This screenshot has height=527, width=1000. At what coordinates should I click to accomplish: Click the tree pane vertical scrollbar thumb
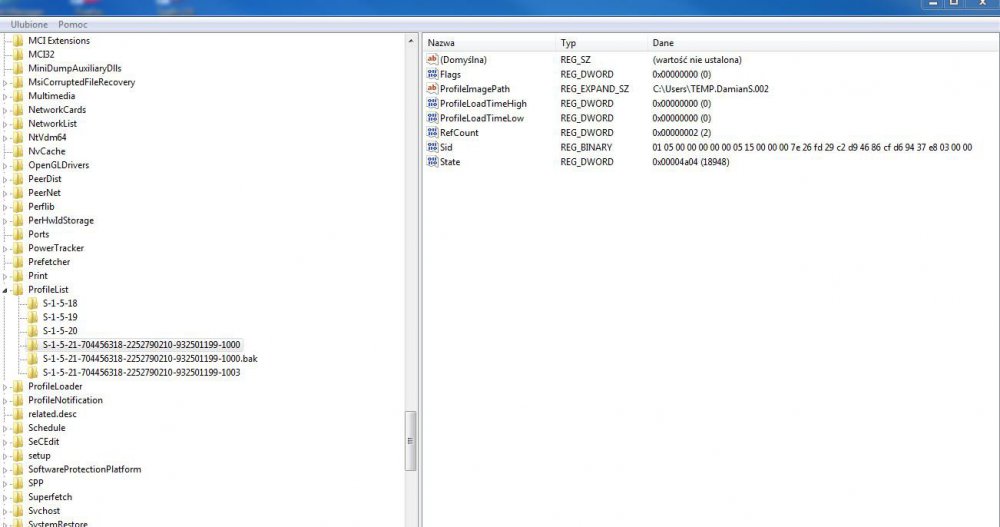tap(410, 440)
